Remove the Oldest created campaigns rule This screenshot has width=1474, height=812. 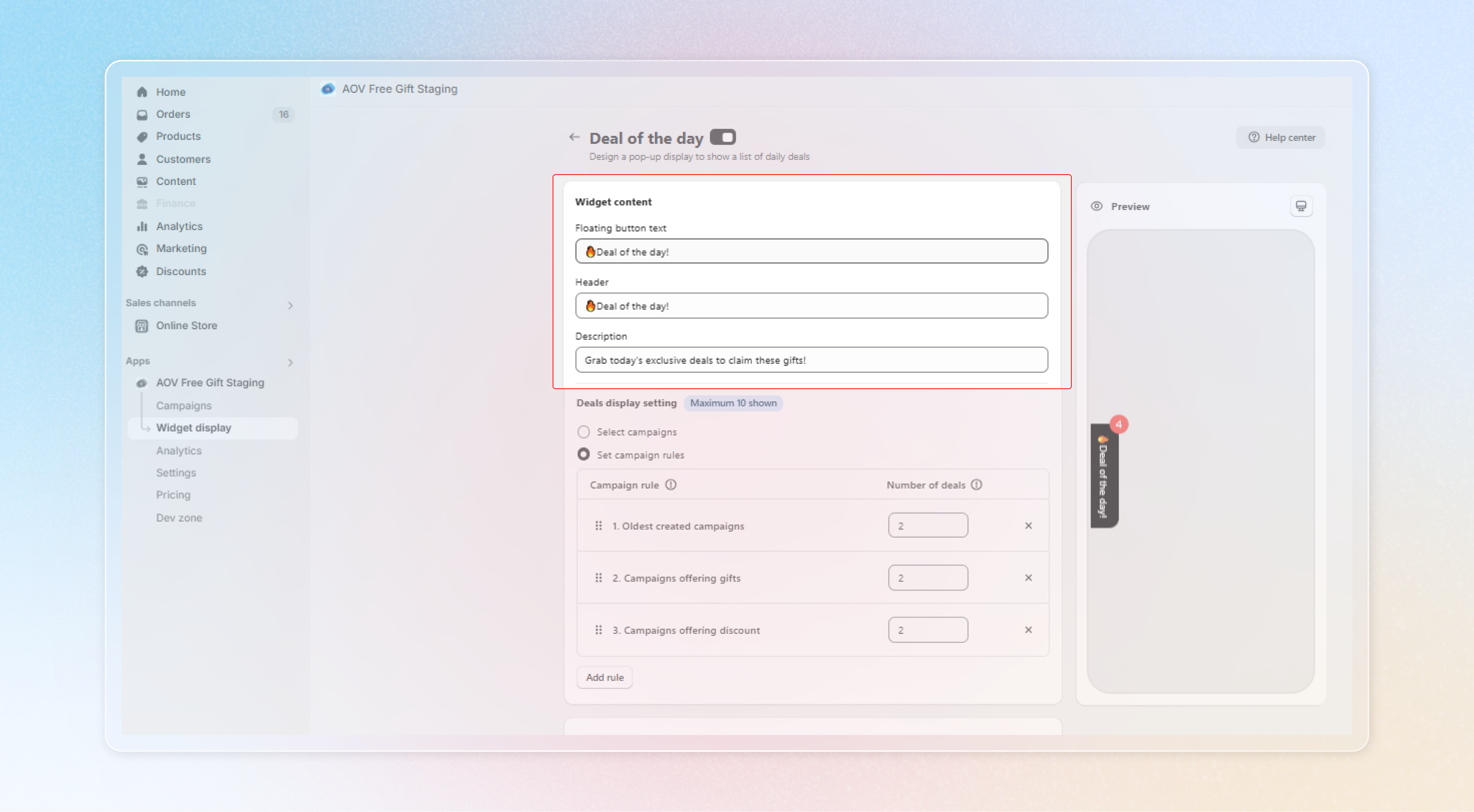[x=1028, y=525]
